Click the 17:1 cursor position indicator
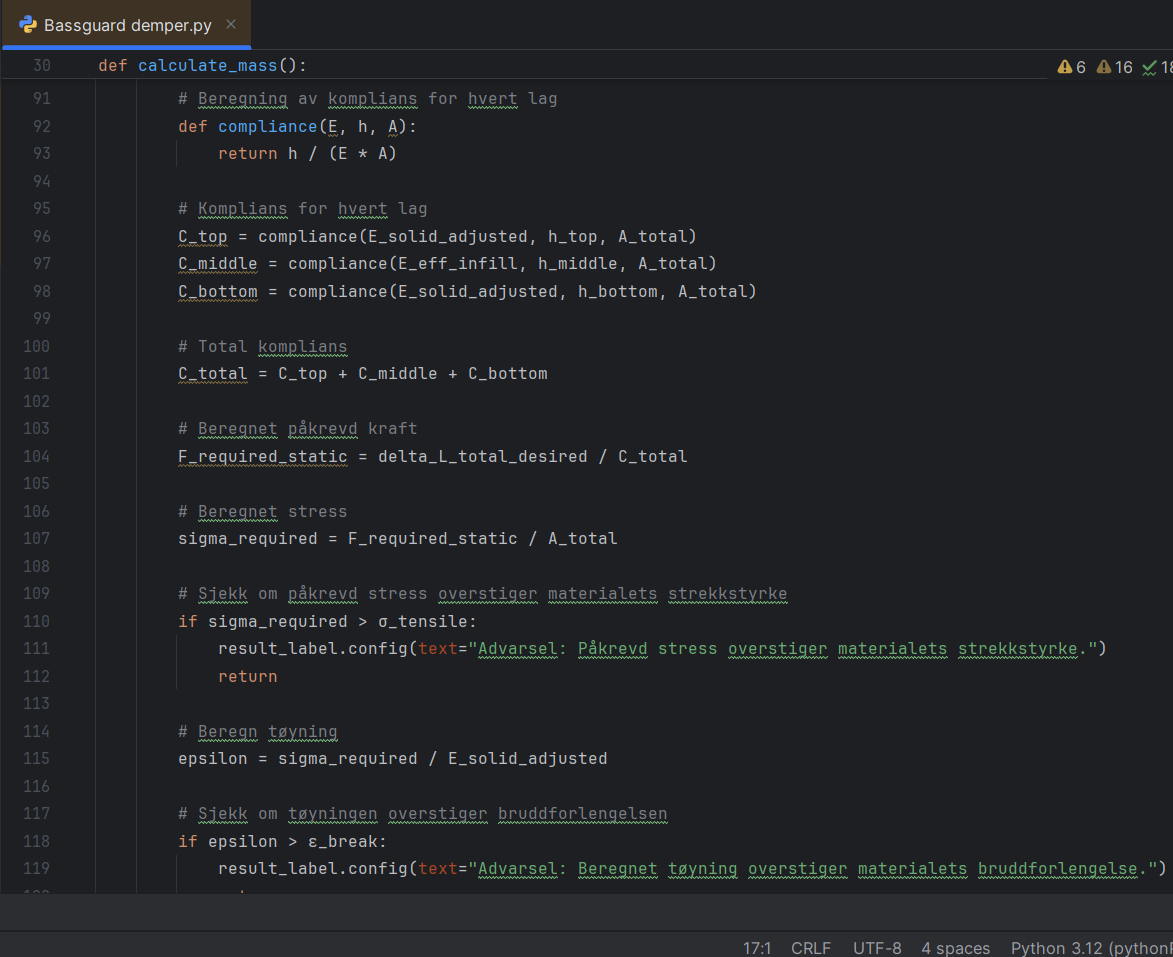The image size is (1173, 957). tap(757, 948)
